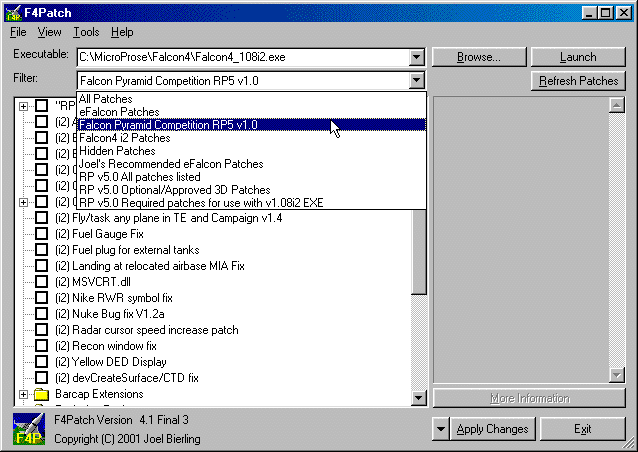Tick the Recon window fix checkbox
638x452 pixels.
click(x=41, y=345)
